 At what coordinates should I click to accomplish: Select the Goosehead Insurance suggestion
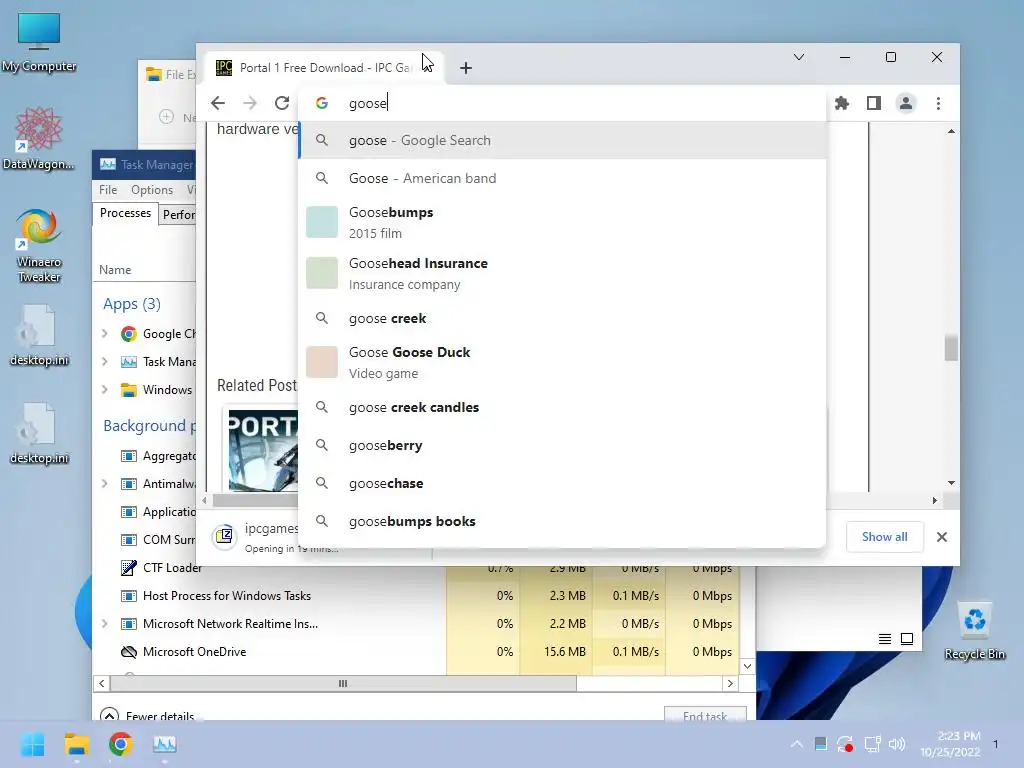pos(562,274)
